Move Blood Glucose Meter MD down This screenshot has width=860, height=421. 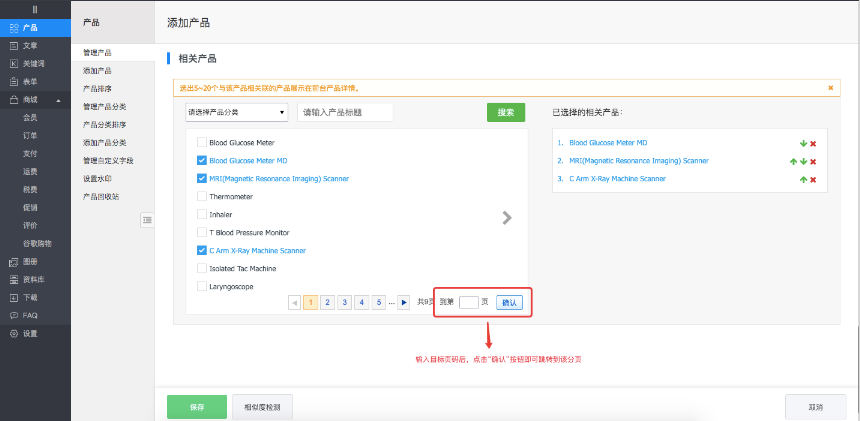803,143
